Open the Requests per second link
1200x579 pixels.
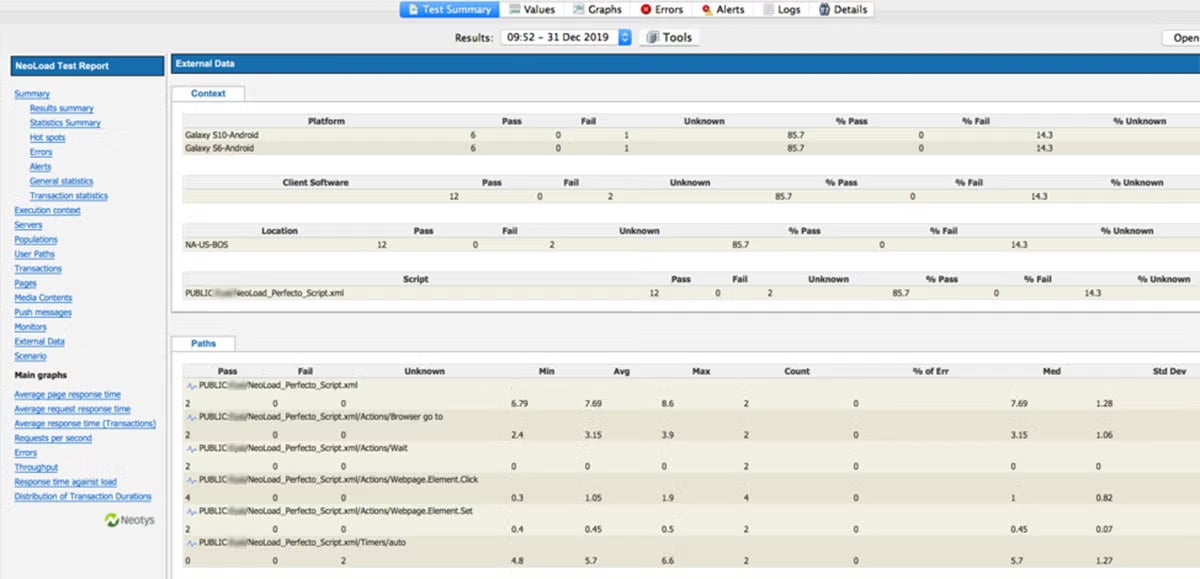tap(53, 438)
